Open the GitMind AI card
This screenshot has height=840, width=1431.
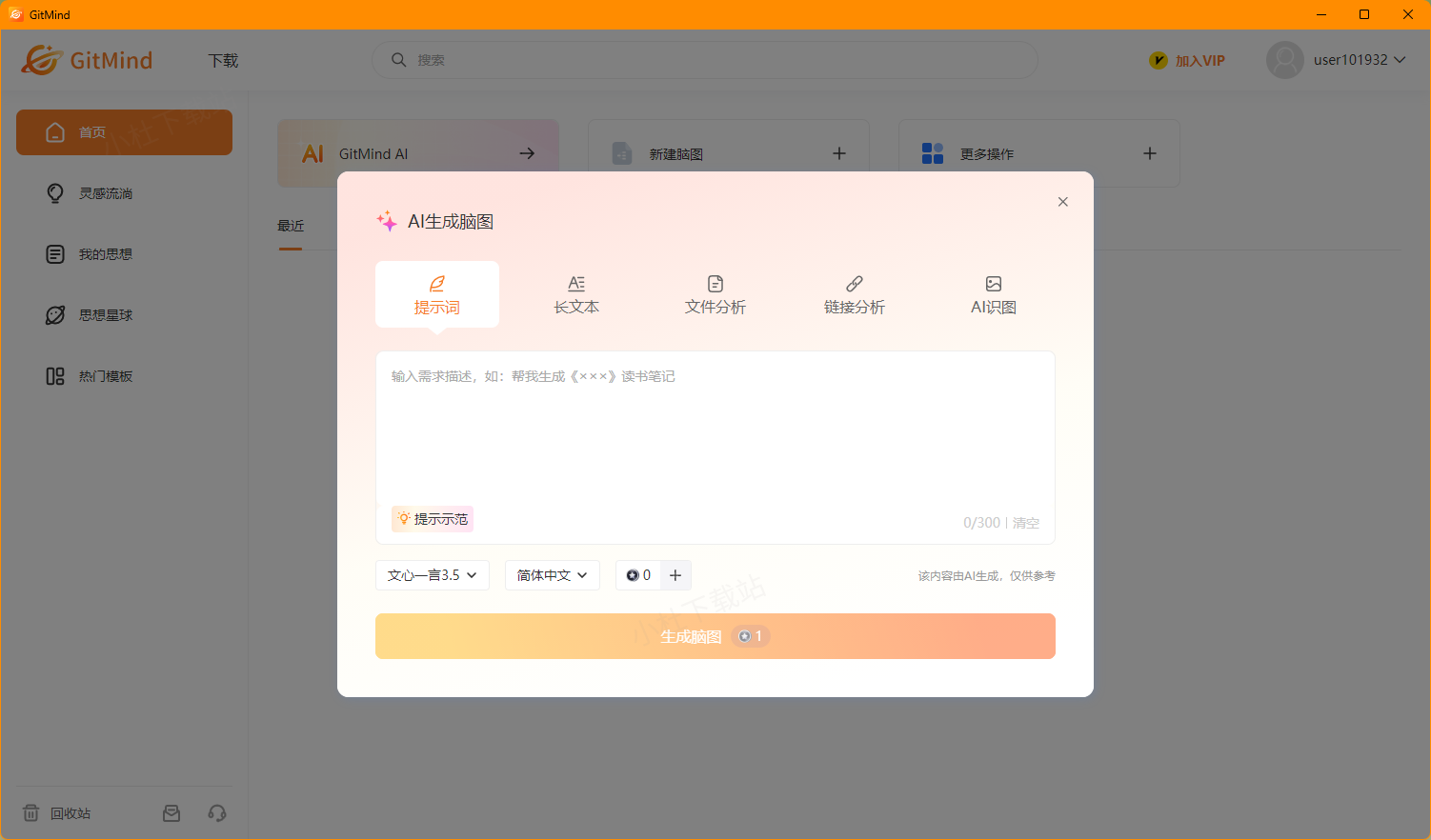click(x=418, y=153)
